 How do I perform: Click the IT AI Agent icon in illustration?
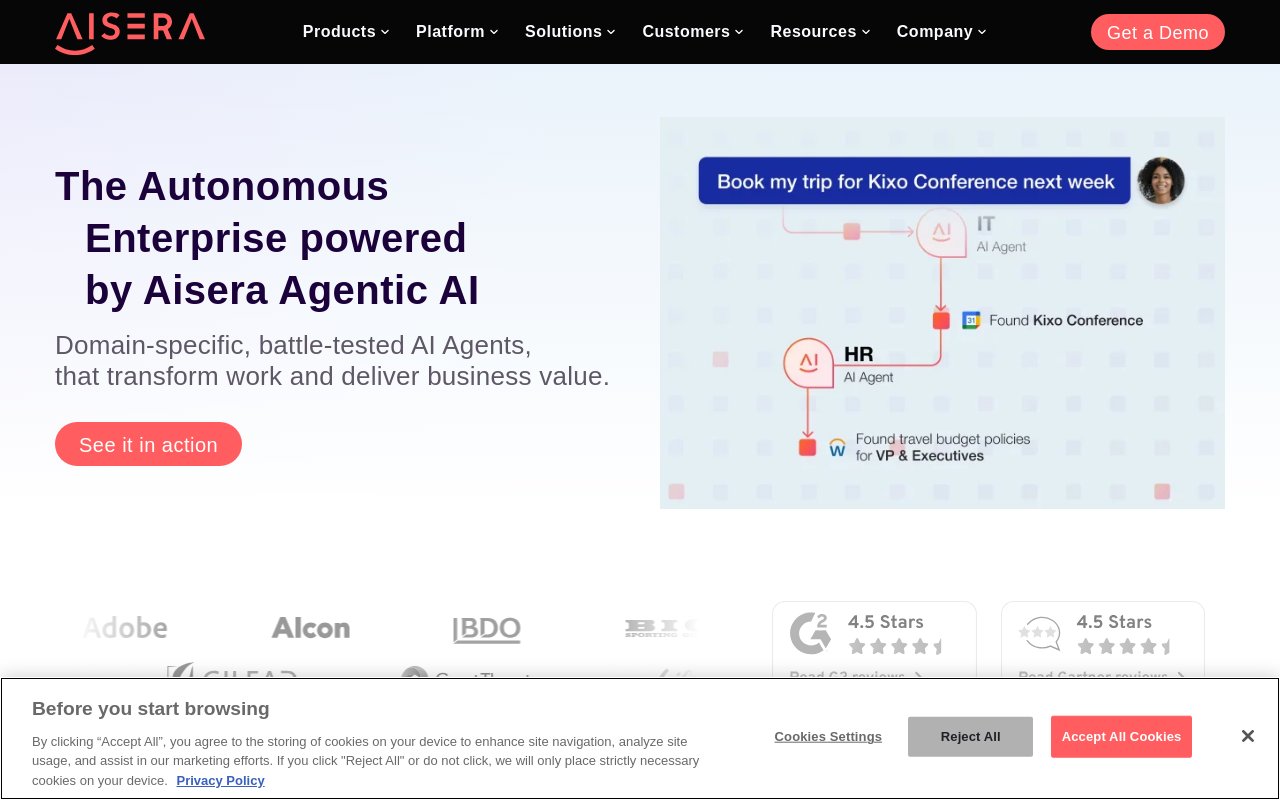coord(941,232)
